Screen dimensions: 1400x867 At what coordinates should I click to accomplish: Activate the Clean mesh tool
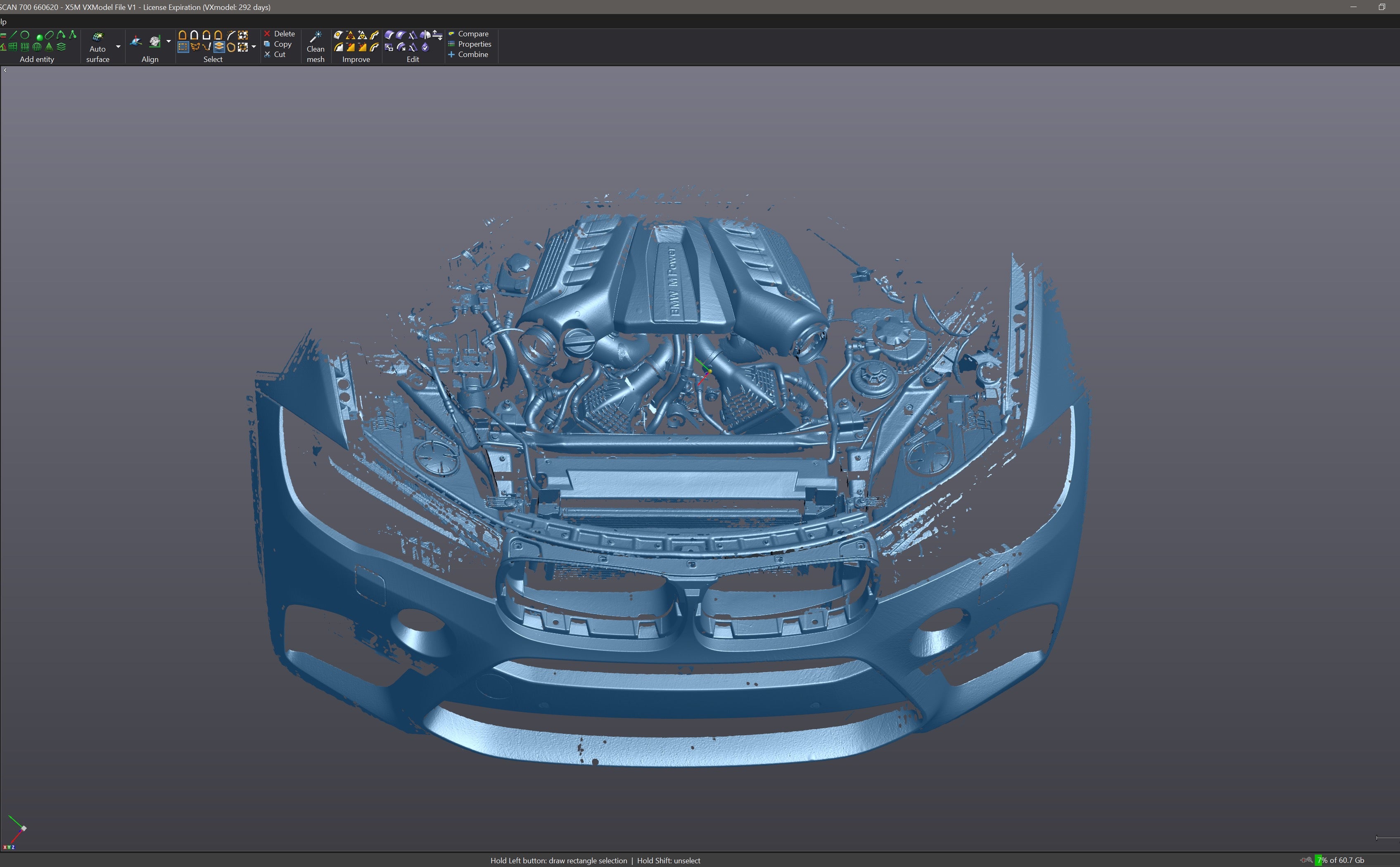pos(316,43)
